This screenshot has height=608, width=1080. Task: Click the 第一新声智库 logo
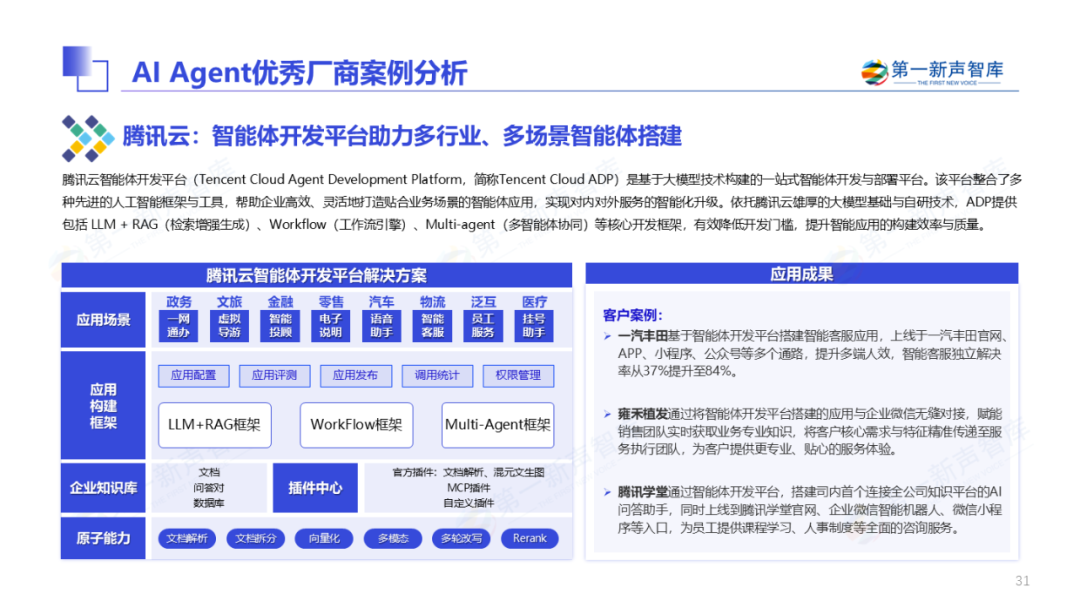pos(932,73)
